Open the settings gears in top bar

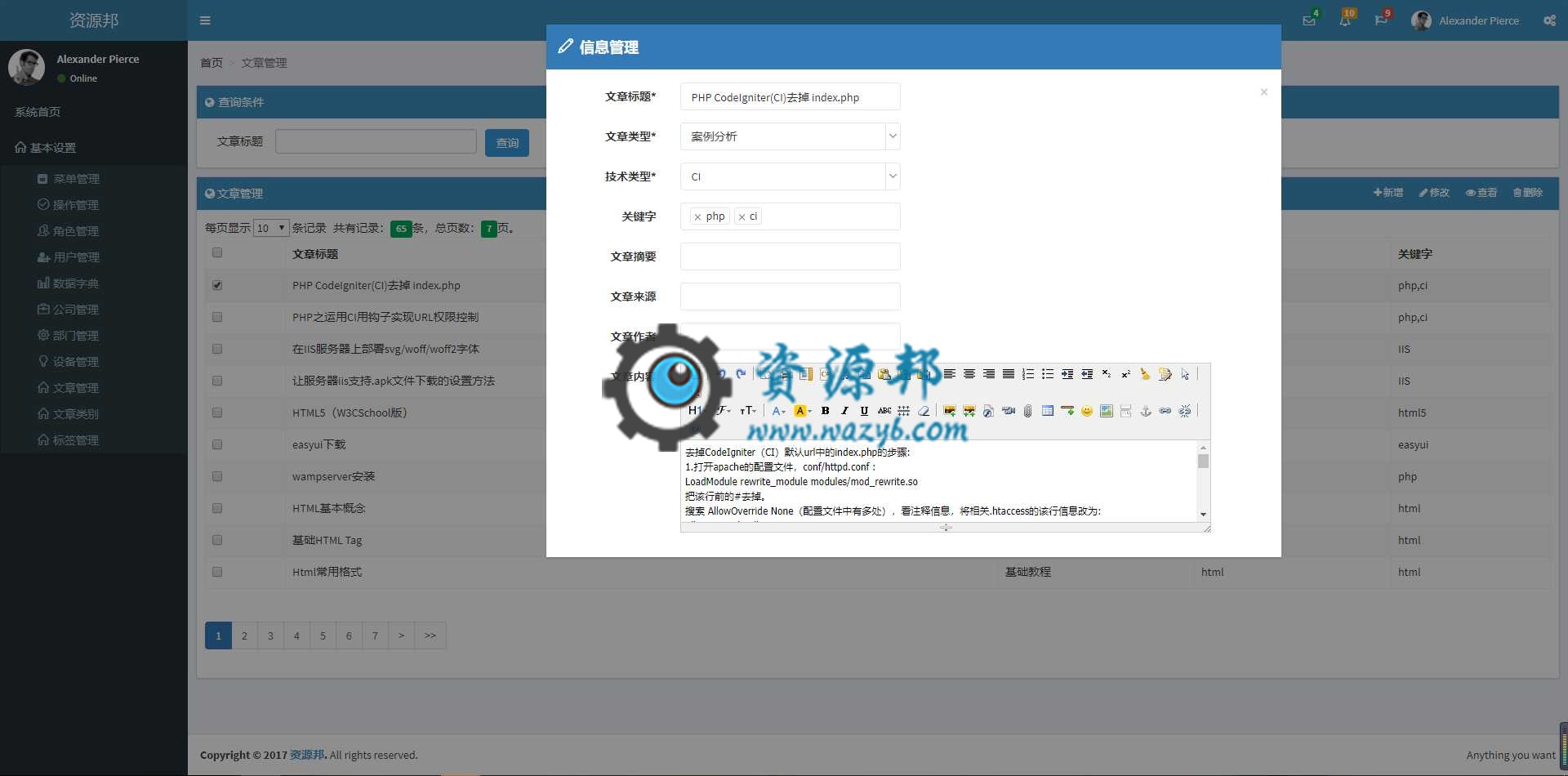point(1549,20)
